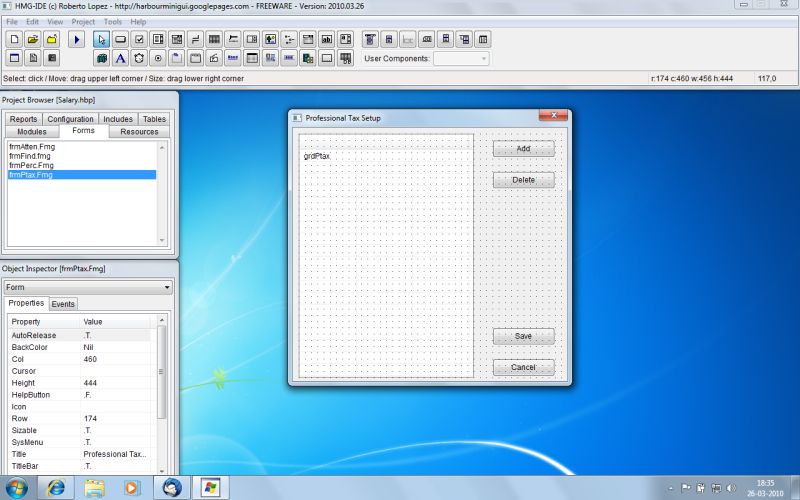The image size is (800, 500).
Task: Click the Title property value
Action: 115,454
